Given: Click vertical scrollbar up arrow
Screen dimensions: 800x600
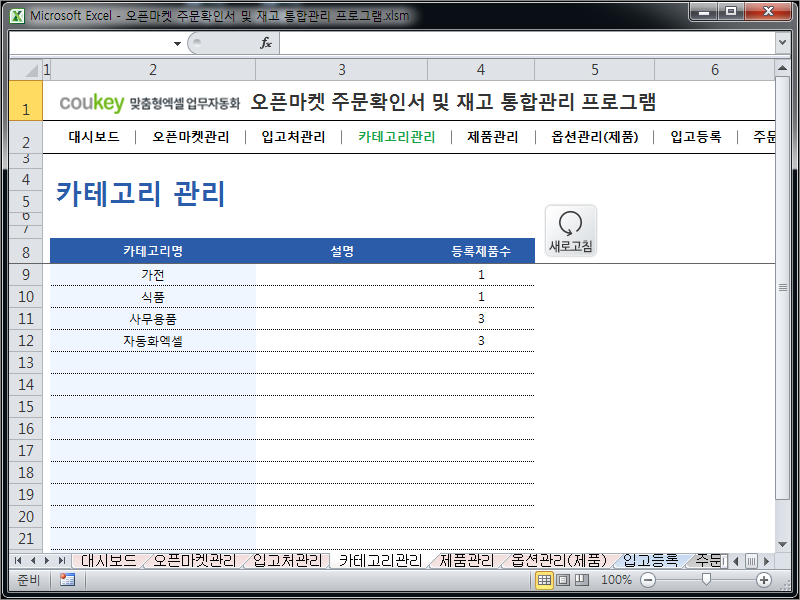Looking at the screenshot, I should point(782,68).
